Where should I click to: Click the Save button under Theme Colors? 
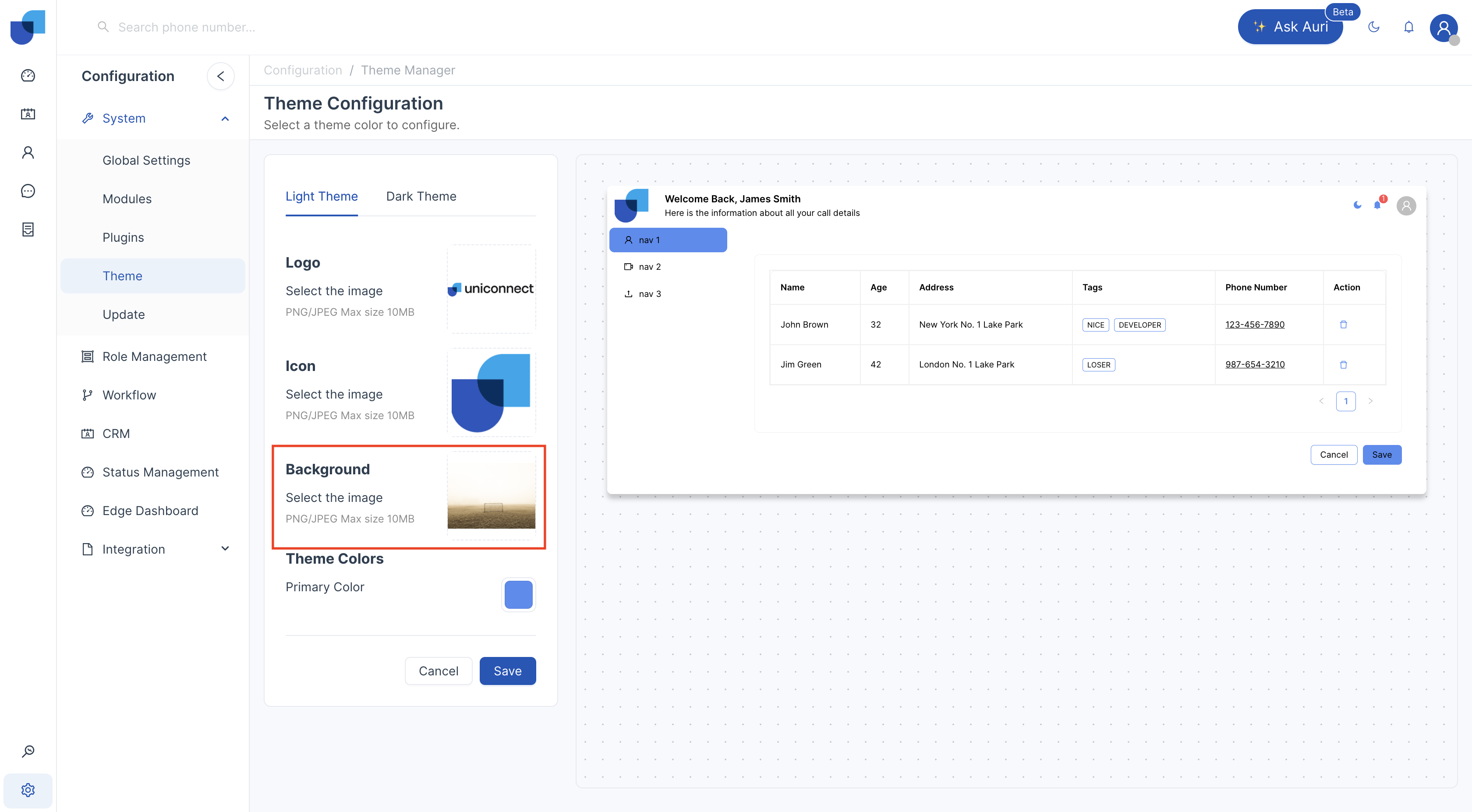point(507,671)
